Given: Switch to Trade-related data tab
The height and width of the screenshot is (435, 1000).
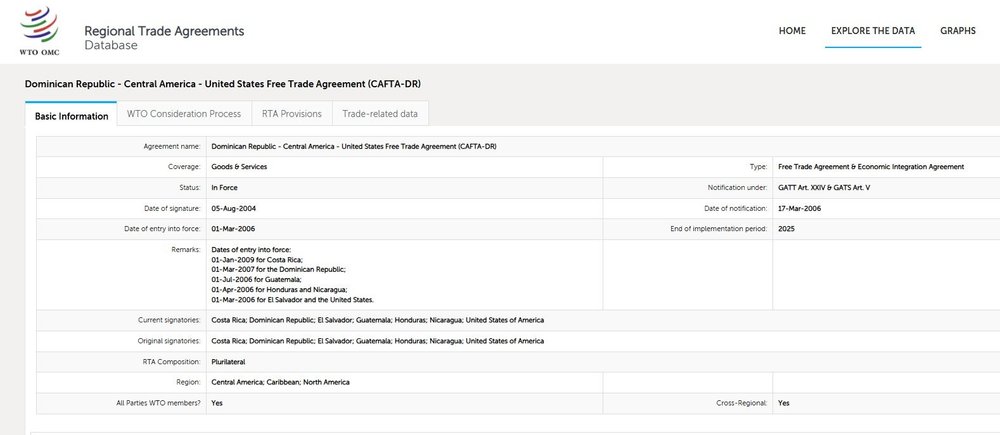Looking at the screenshot, I should [380, 114].
